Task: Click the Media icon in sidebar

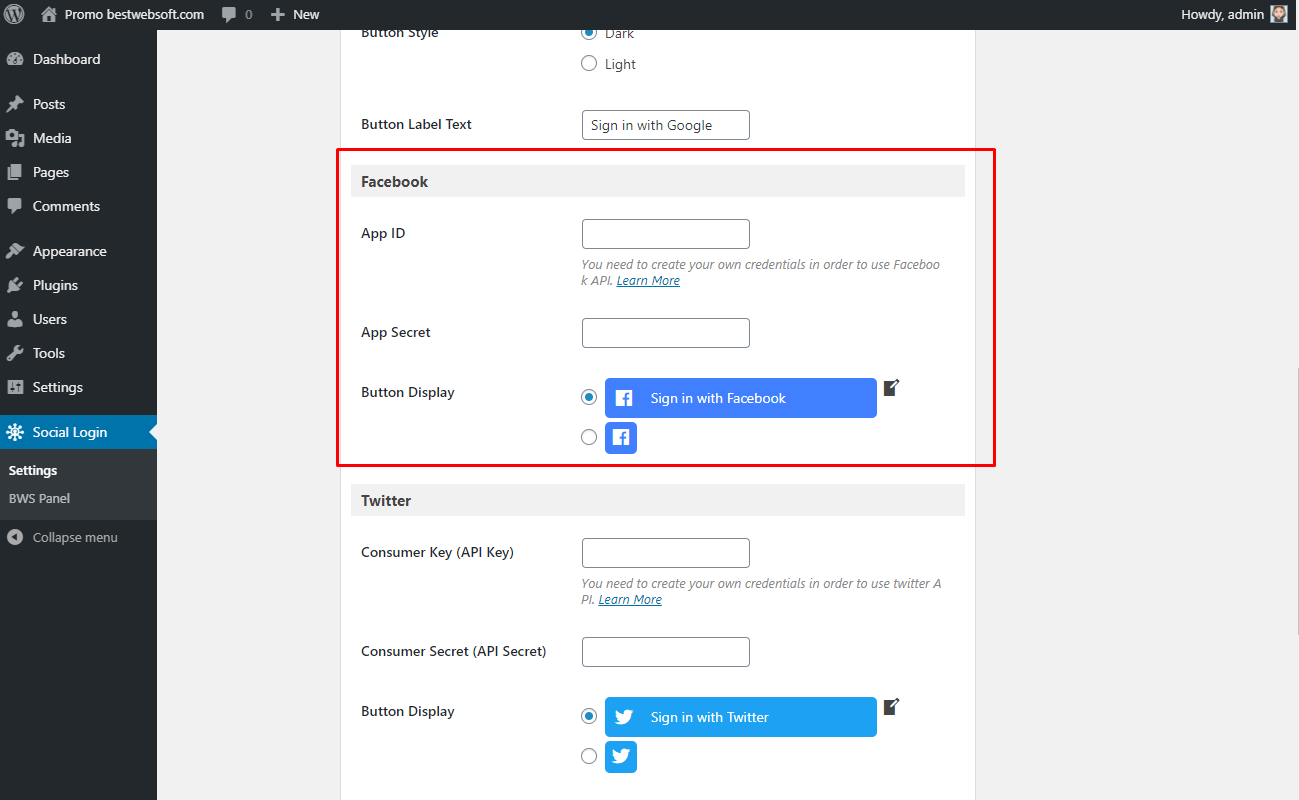Action: (15, 138)
